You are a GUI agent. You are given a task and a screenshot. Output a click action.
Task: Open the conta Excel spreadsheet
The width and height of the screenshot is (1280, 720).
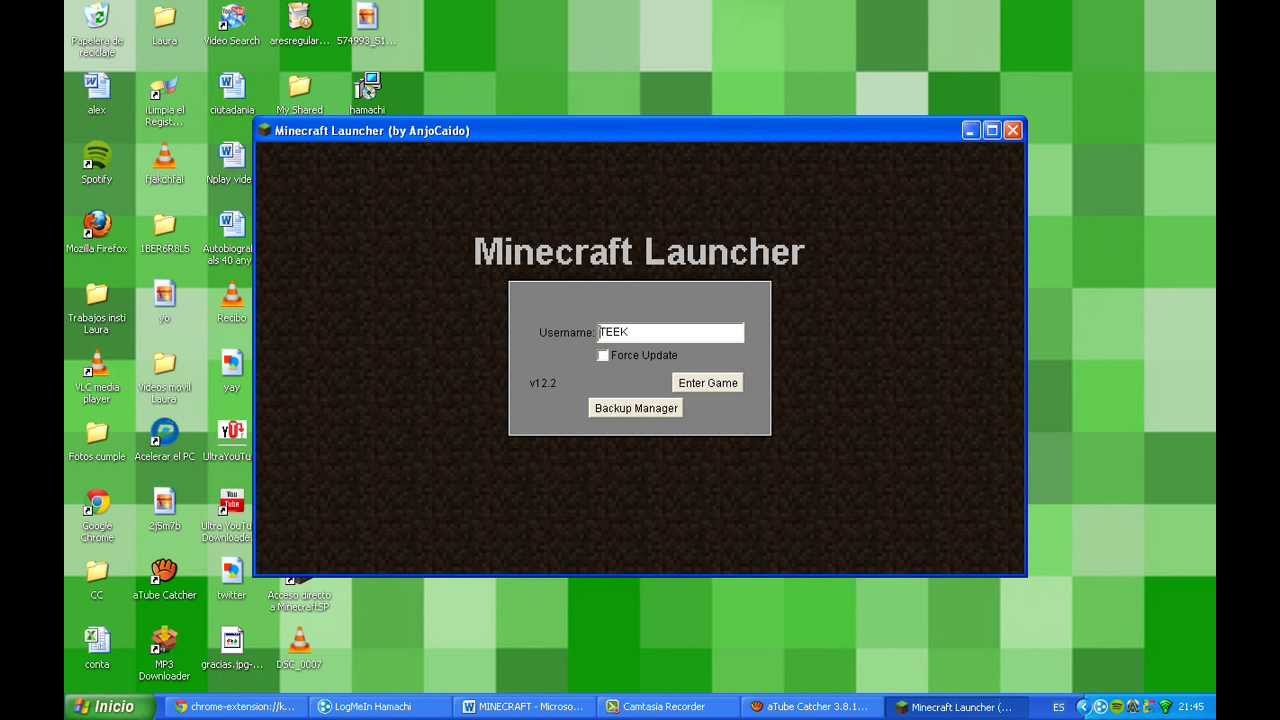pos(97,648)
